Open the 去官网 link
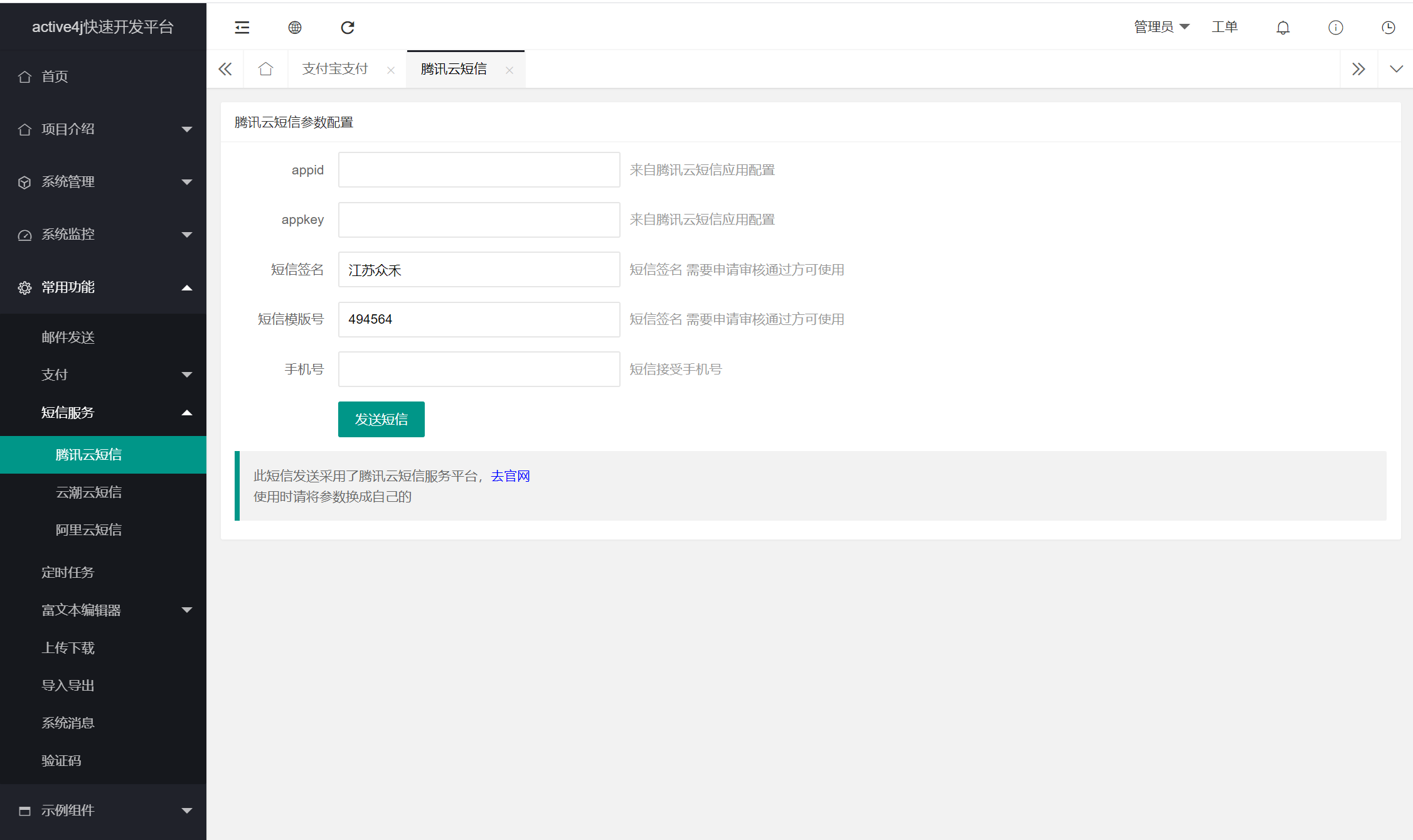The image size is (1413, 840). (510, 476)
